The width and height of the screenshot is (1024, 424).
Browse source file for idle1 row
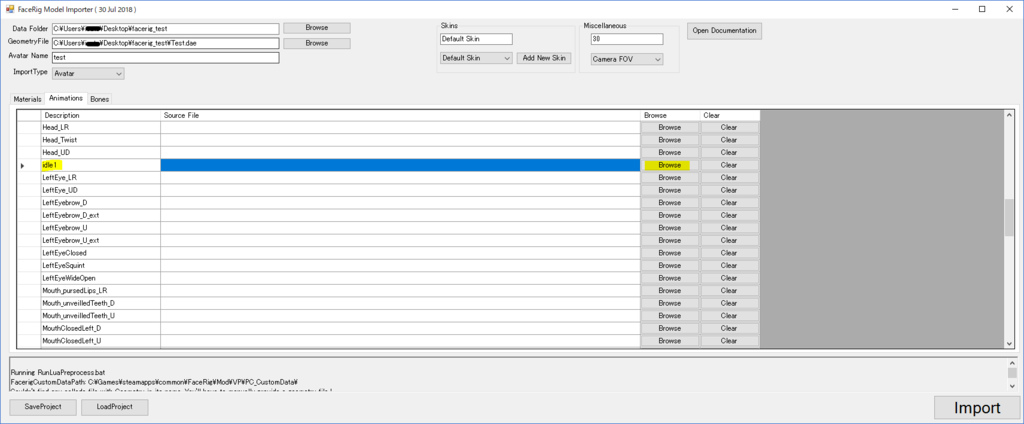[669, 165]
